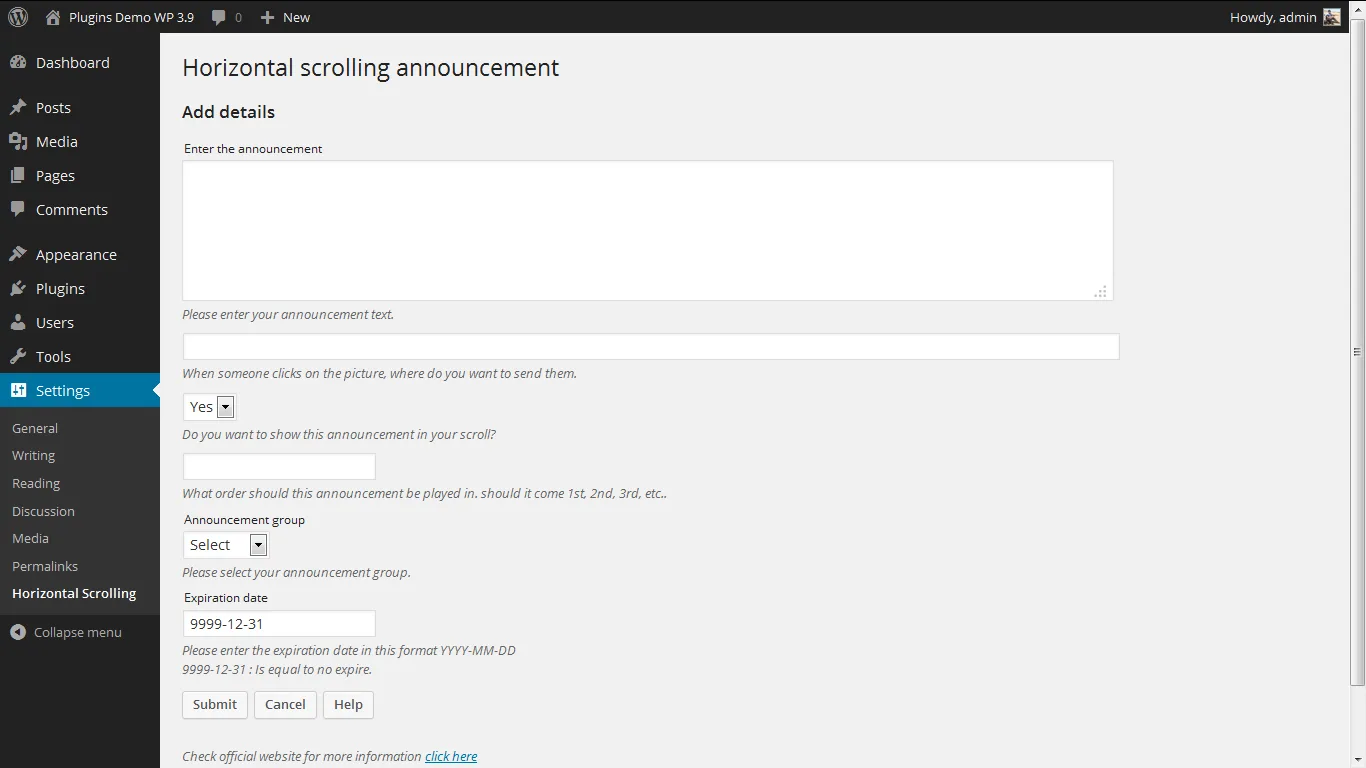Click the plus icon next to New

267,17
